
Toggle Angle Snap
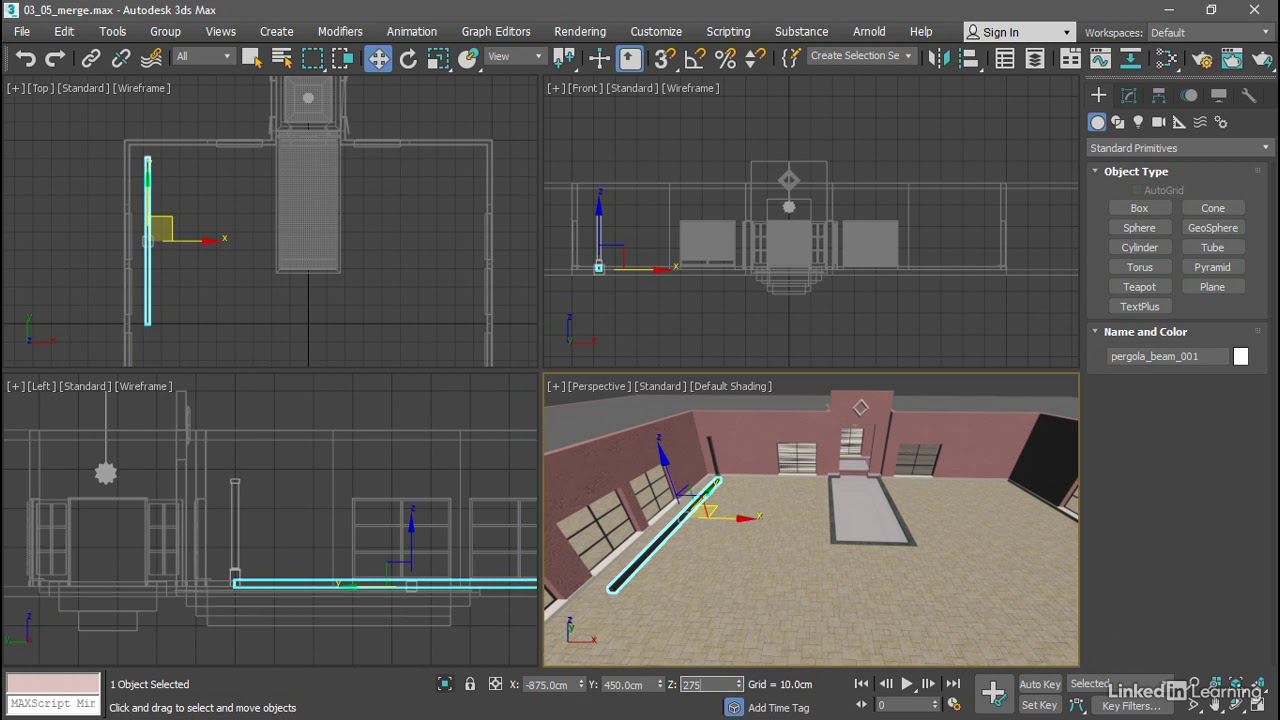pyautogui.click(x=695, y=59)
